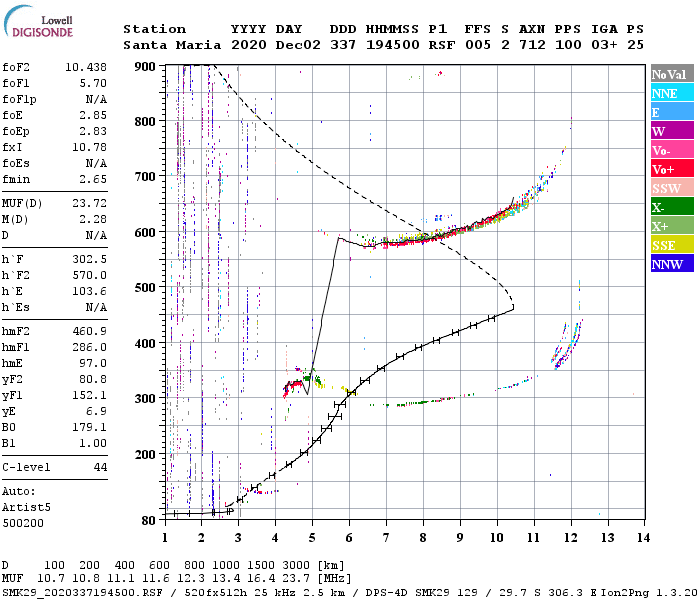Screen dimensions: 700x600
Task: Click the profile peak marker near 10.4 MHz
Action: (x=513, y=307)
